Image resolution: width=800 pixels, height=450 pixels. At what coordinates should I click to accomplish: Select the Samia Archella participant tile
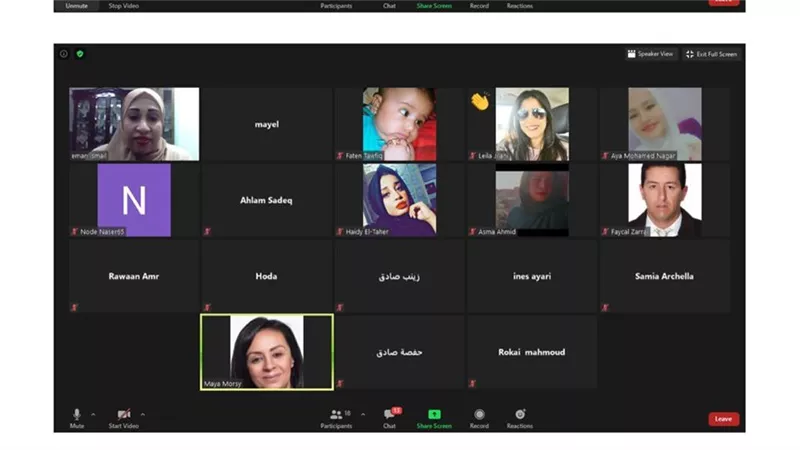[x=665, y=276]
